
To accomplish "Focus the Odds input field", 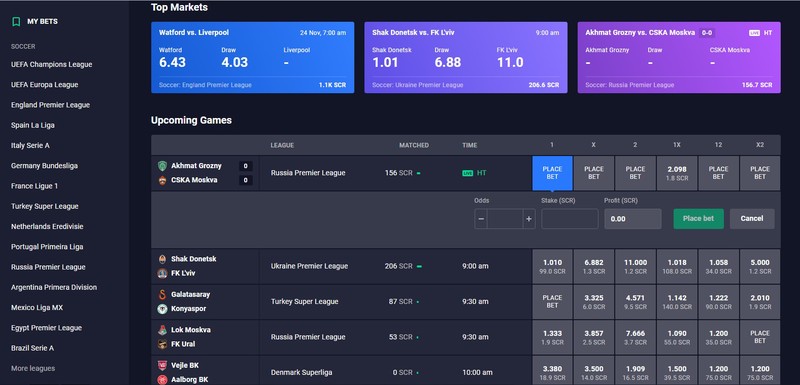I will 505,219.
